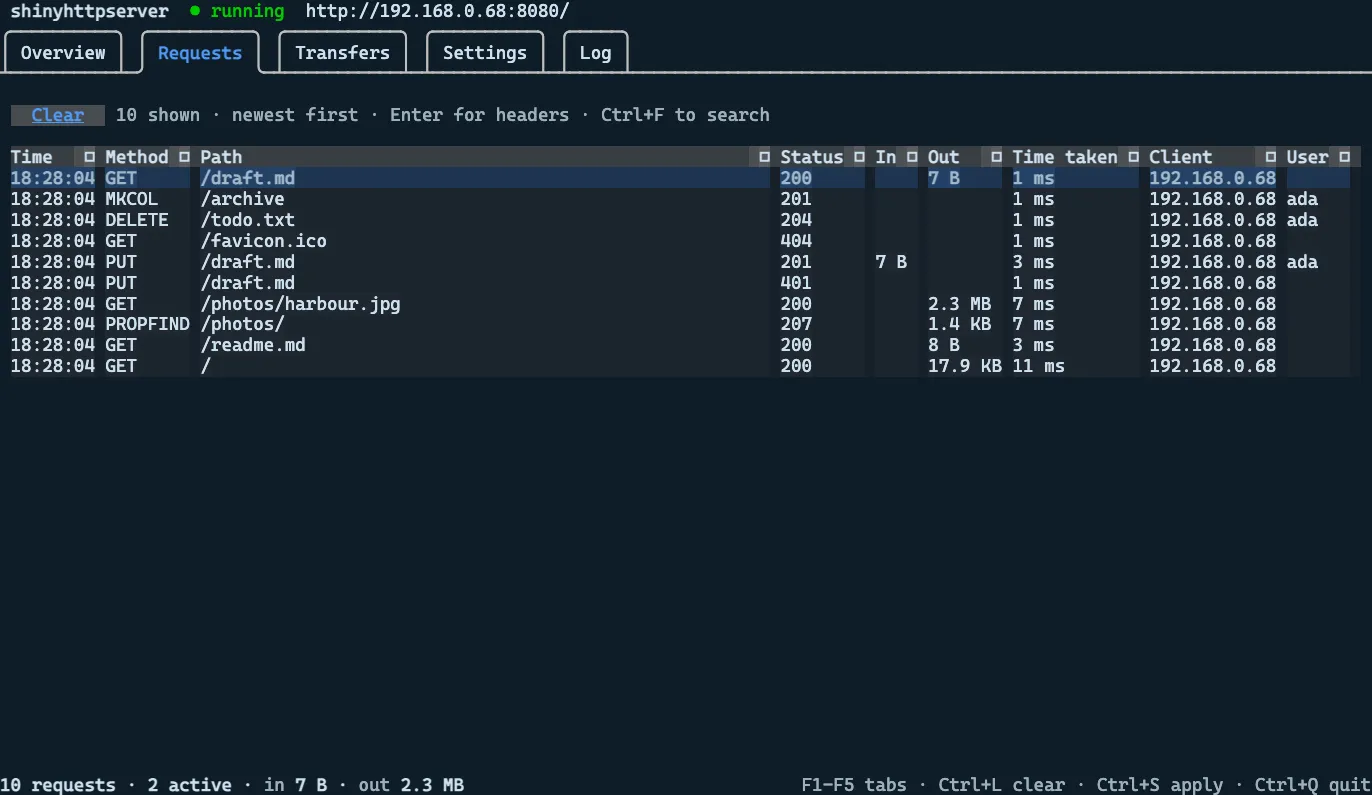The width and height of the screenshot is (1372, 795).
Task: Select the /archive request path
Action: point(243,199)
